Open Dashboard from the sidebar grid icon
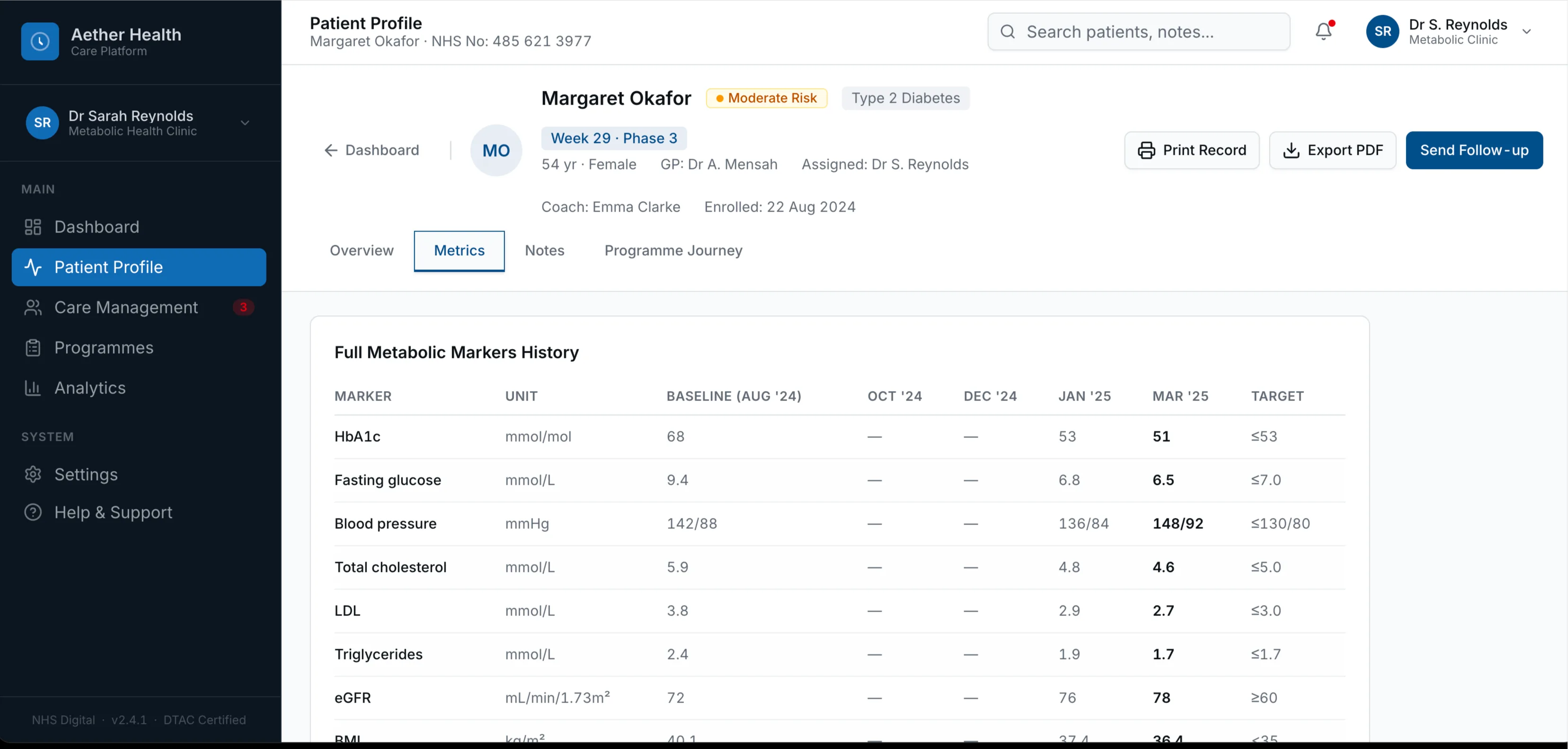This screenshot has width=1568, height=749. pyautogui.click(x=33, y=227)
